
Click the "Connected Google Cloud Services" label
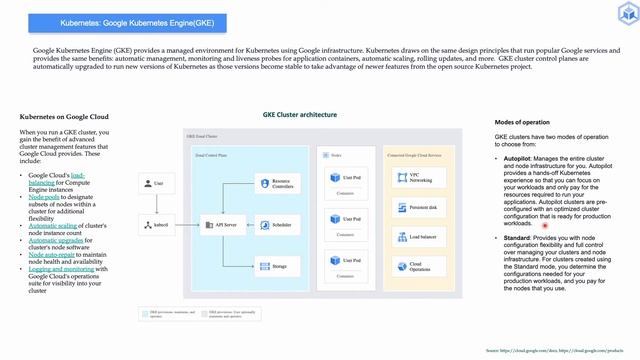click(414, 156)
